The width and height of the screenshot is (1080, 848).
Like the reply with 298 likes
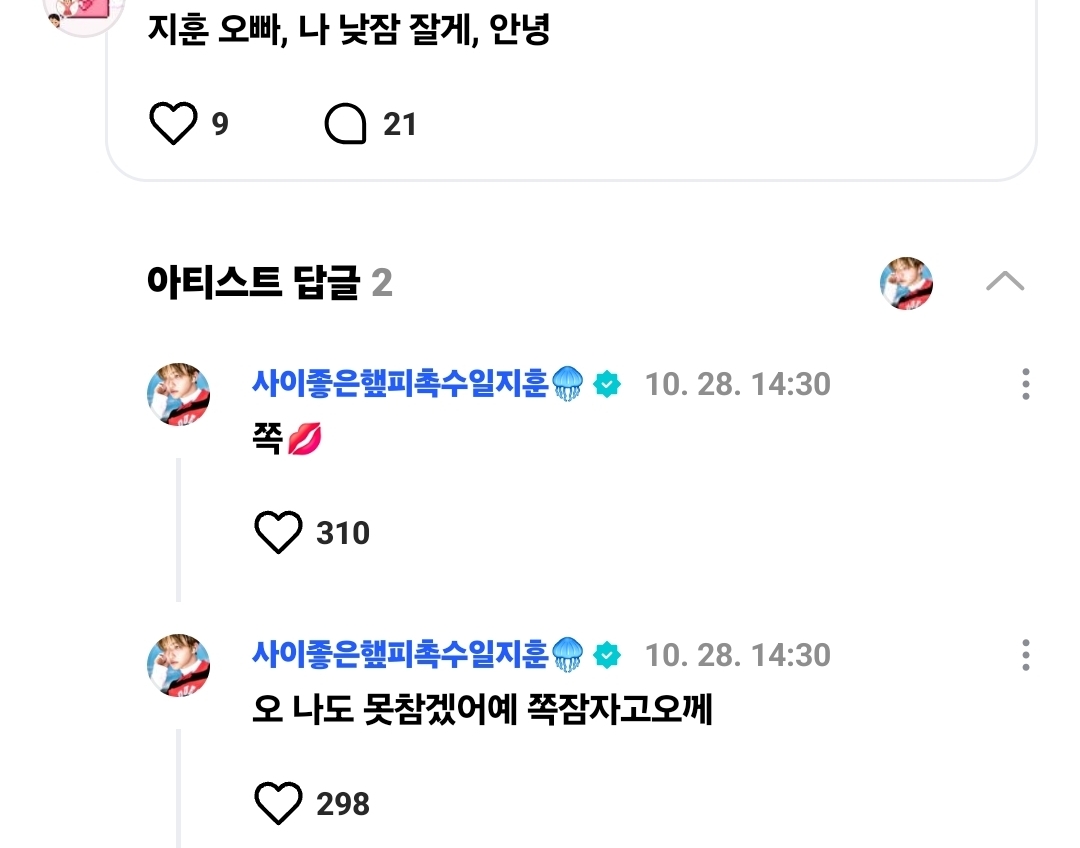pos(278,803)
